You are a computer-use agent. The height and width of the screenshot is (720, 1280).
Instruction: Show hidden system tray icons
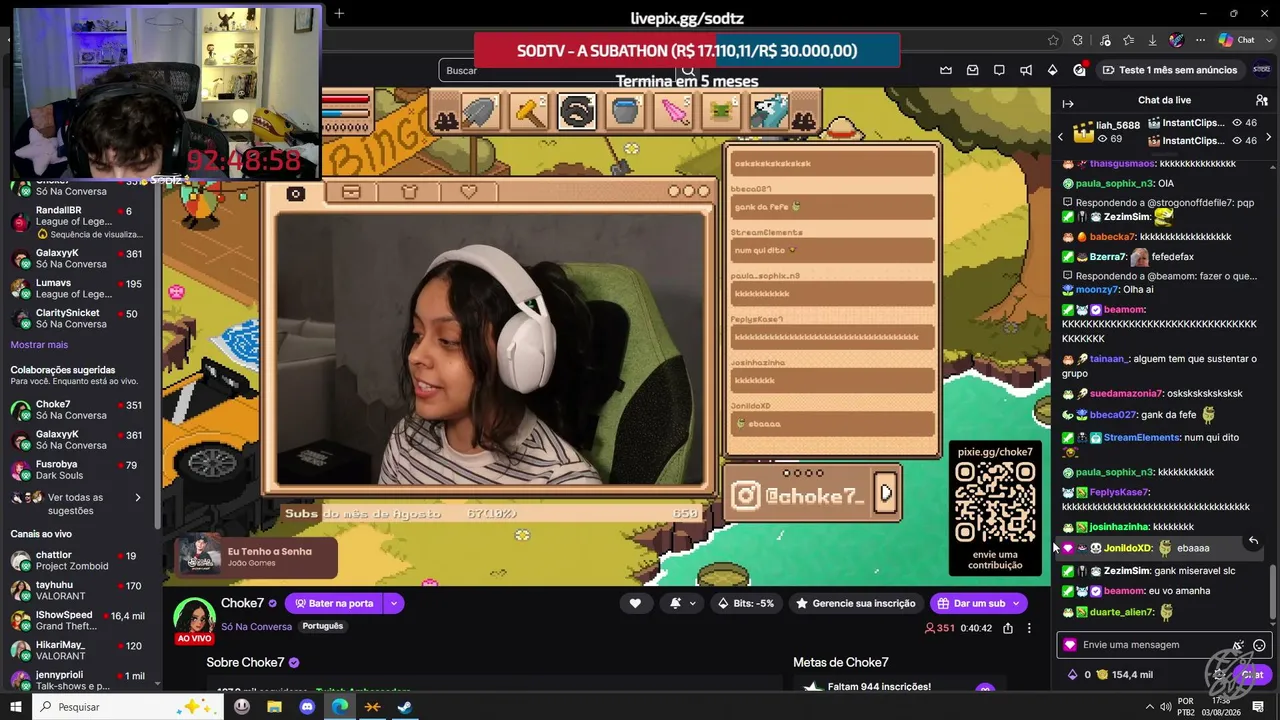click(x=1149, y=707)
